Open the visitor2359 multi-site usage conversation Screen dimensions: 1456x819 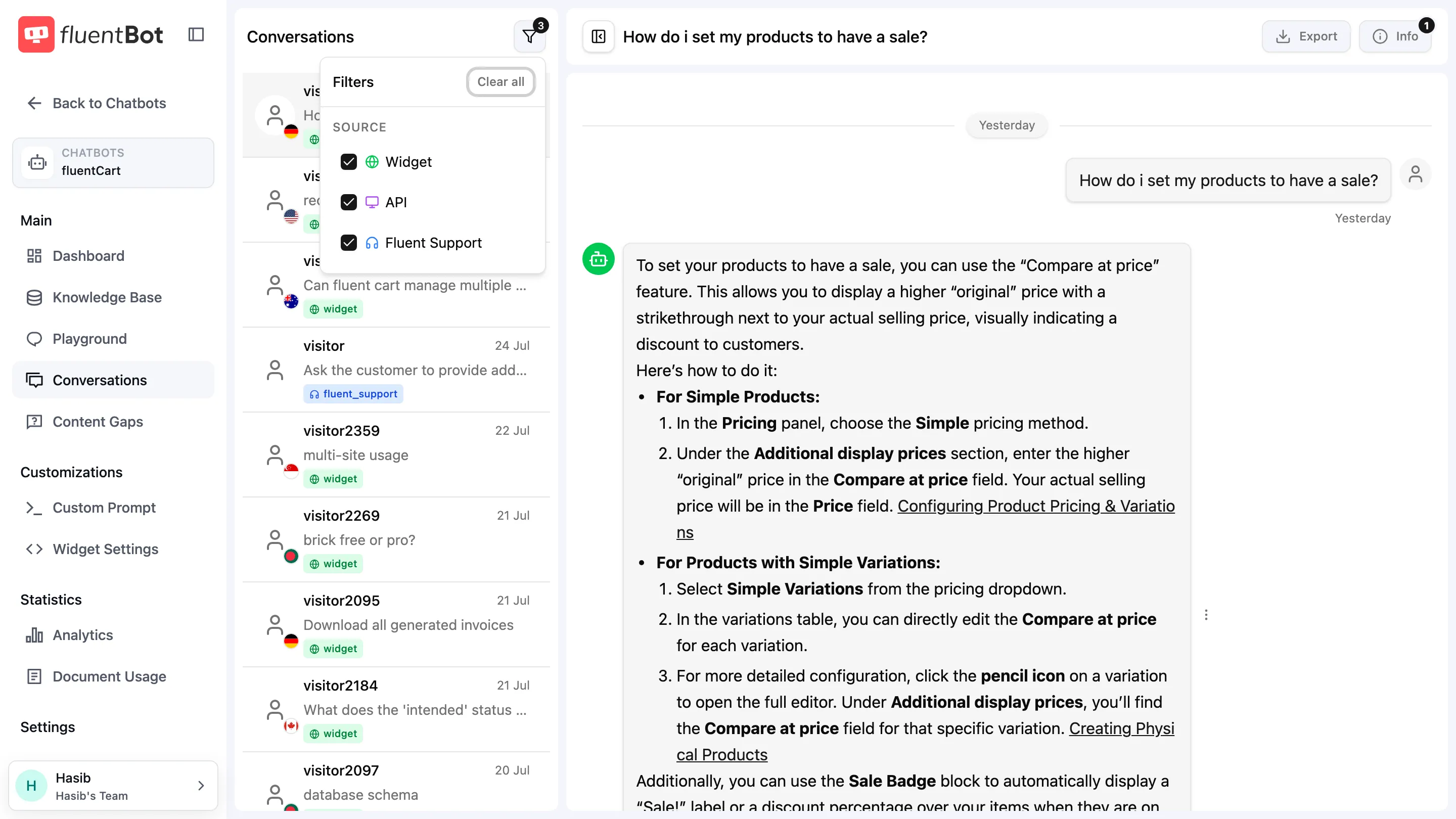[396, 455]
